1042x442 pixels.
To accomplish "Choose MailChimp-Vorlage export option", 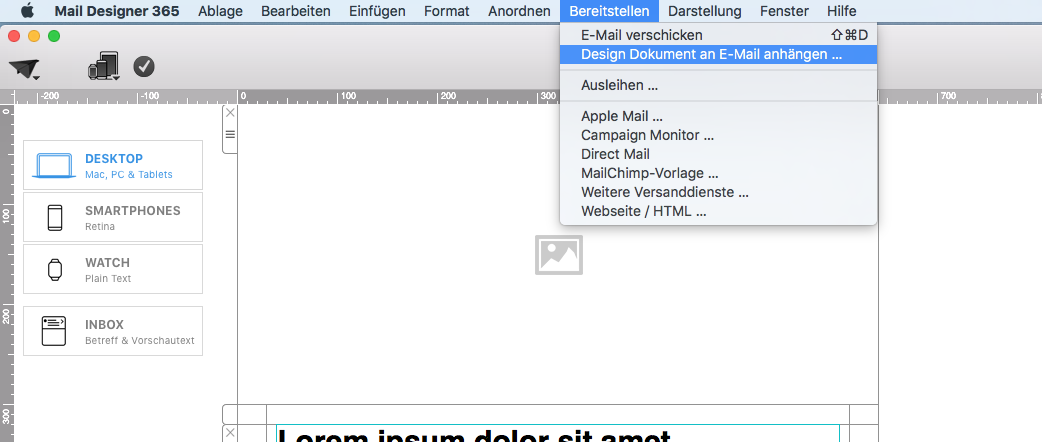I will (x=718, y=173).
